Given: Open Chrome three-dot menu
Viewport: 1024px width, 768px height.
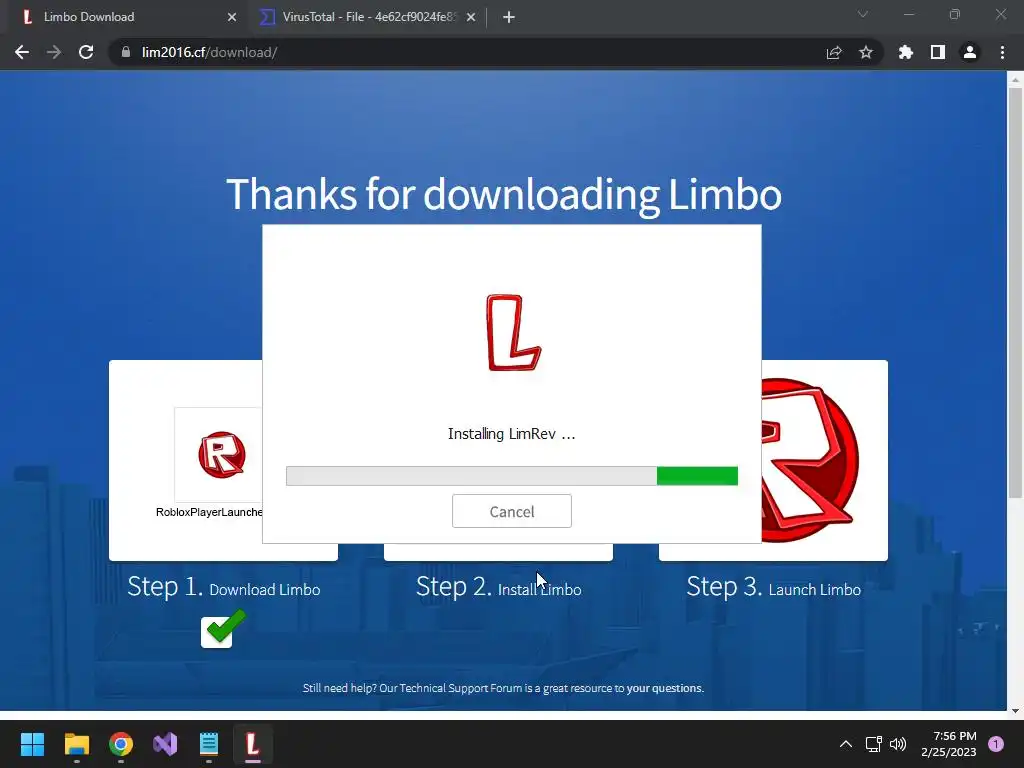Looking at the screenshot, I should point(1002,52).
